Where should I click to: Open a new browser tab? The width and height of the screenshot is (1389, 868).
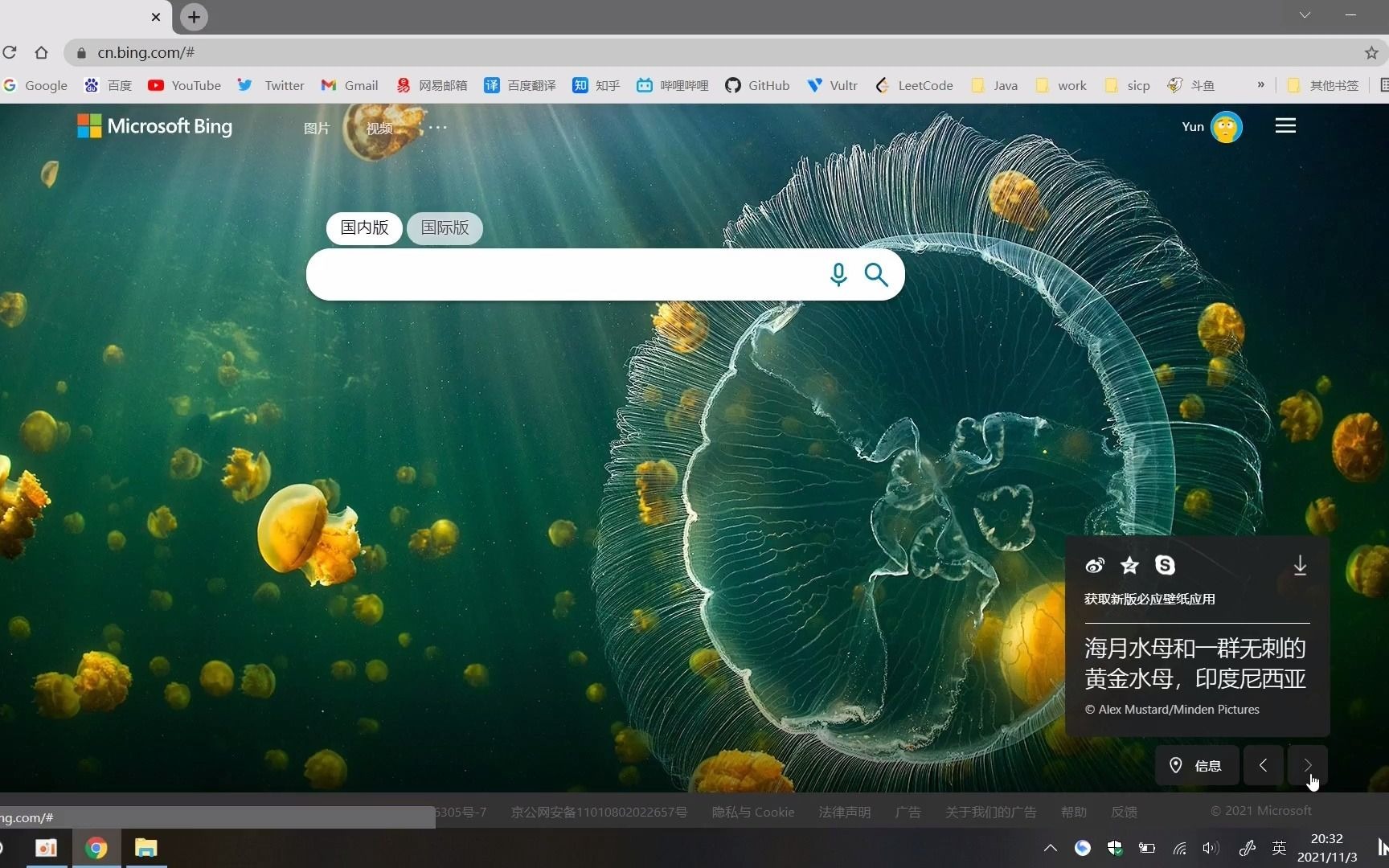194,17
